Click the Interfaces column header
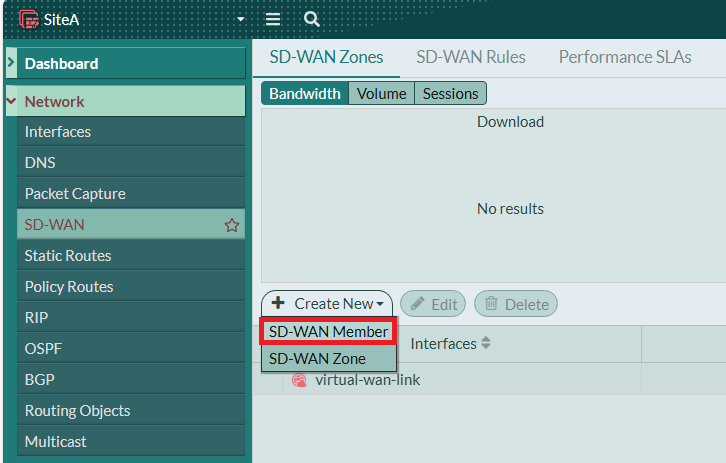726x463 pixels. 443,344
